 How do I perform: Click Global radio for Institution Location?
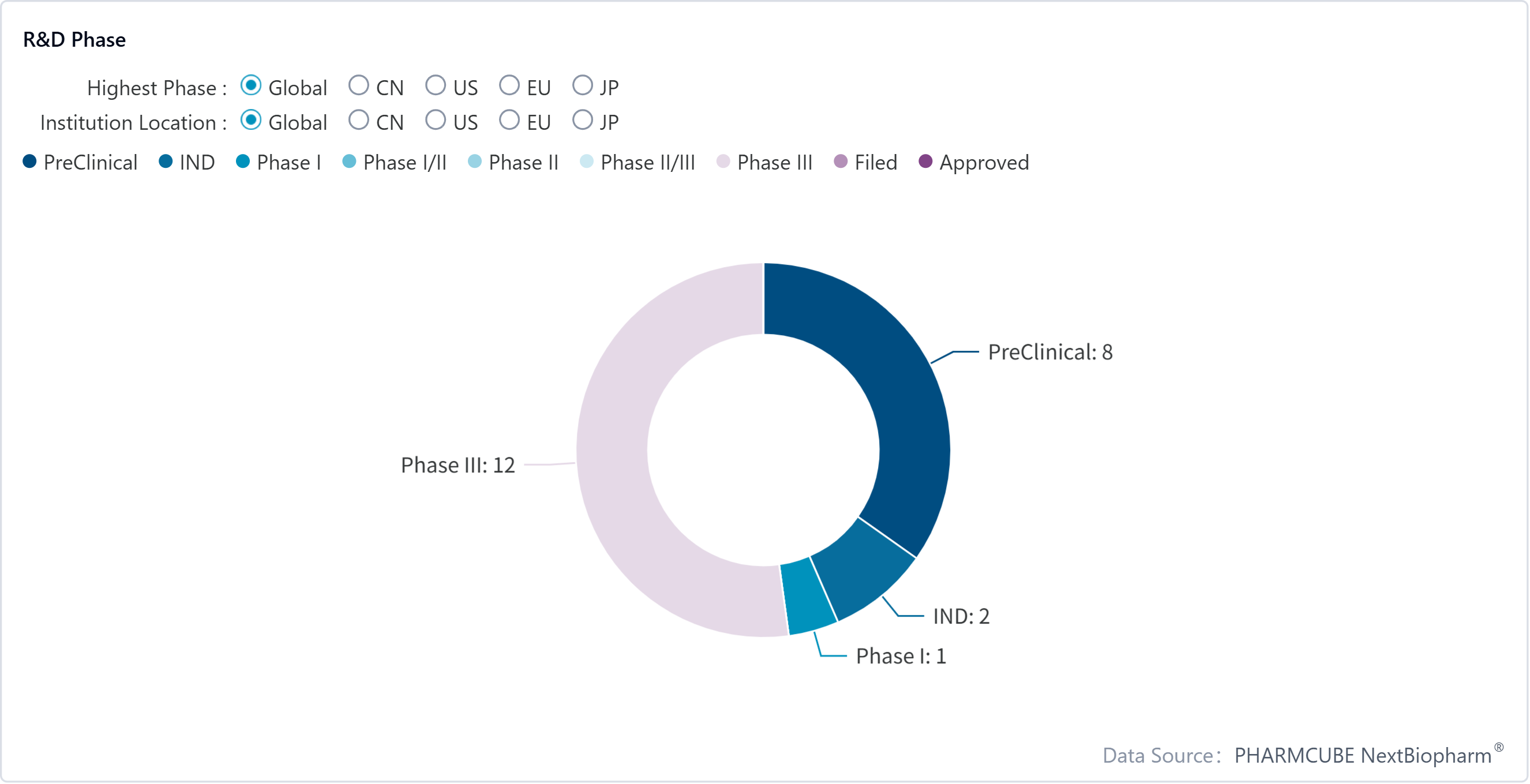tap(250, 120)
